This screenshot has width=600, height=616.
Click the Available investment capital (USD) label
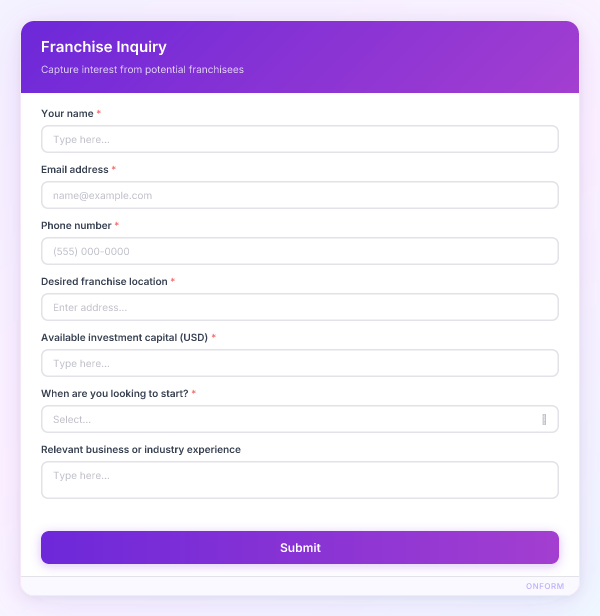124,337
